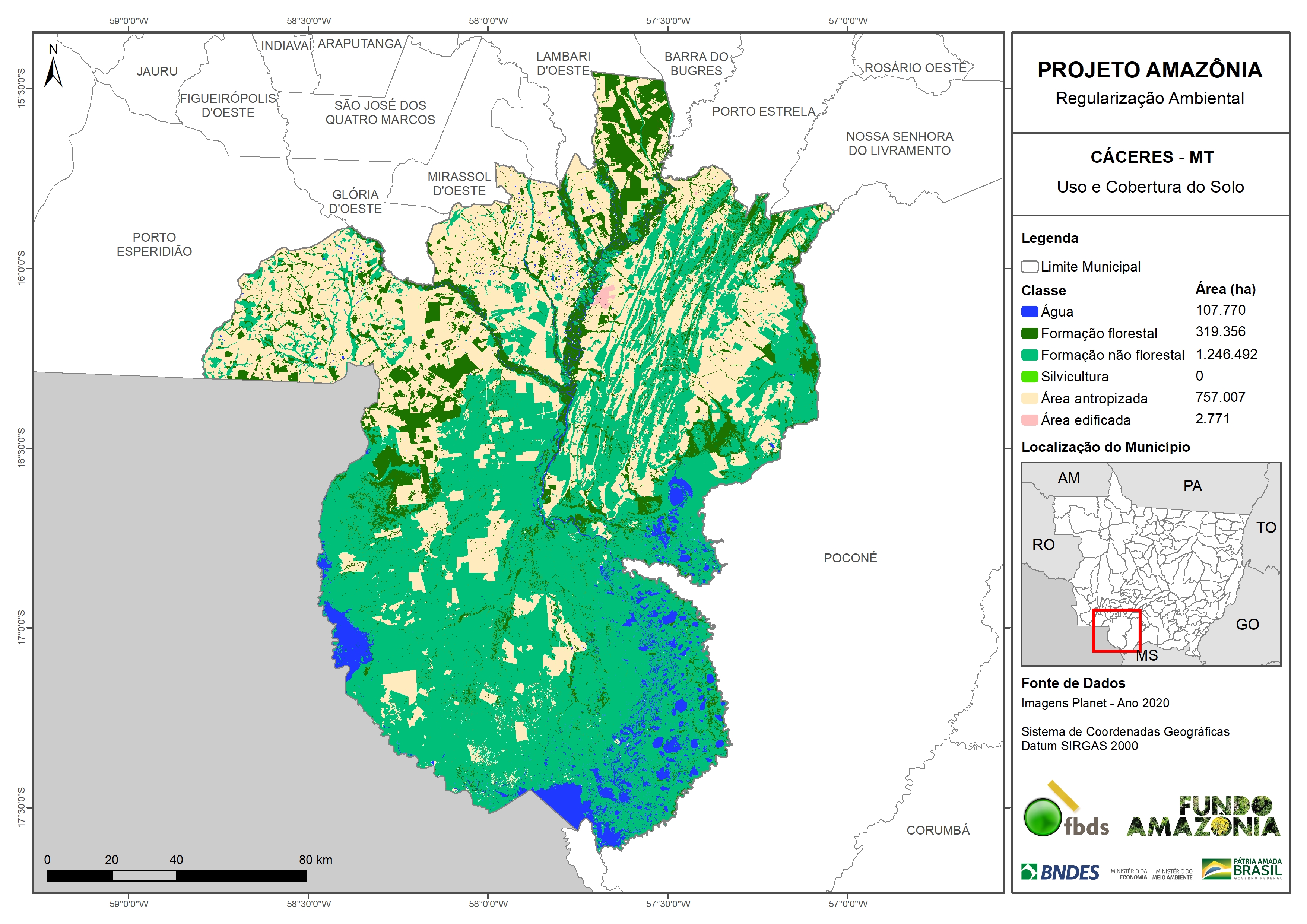Click the PORTO ESPERIDIÃO label on map
1307x924 pixels.
click(x=154, y=244)
